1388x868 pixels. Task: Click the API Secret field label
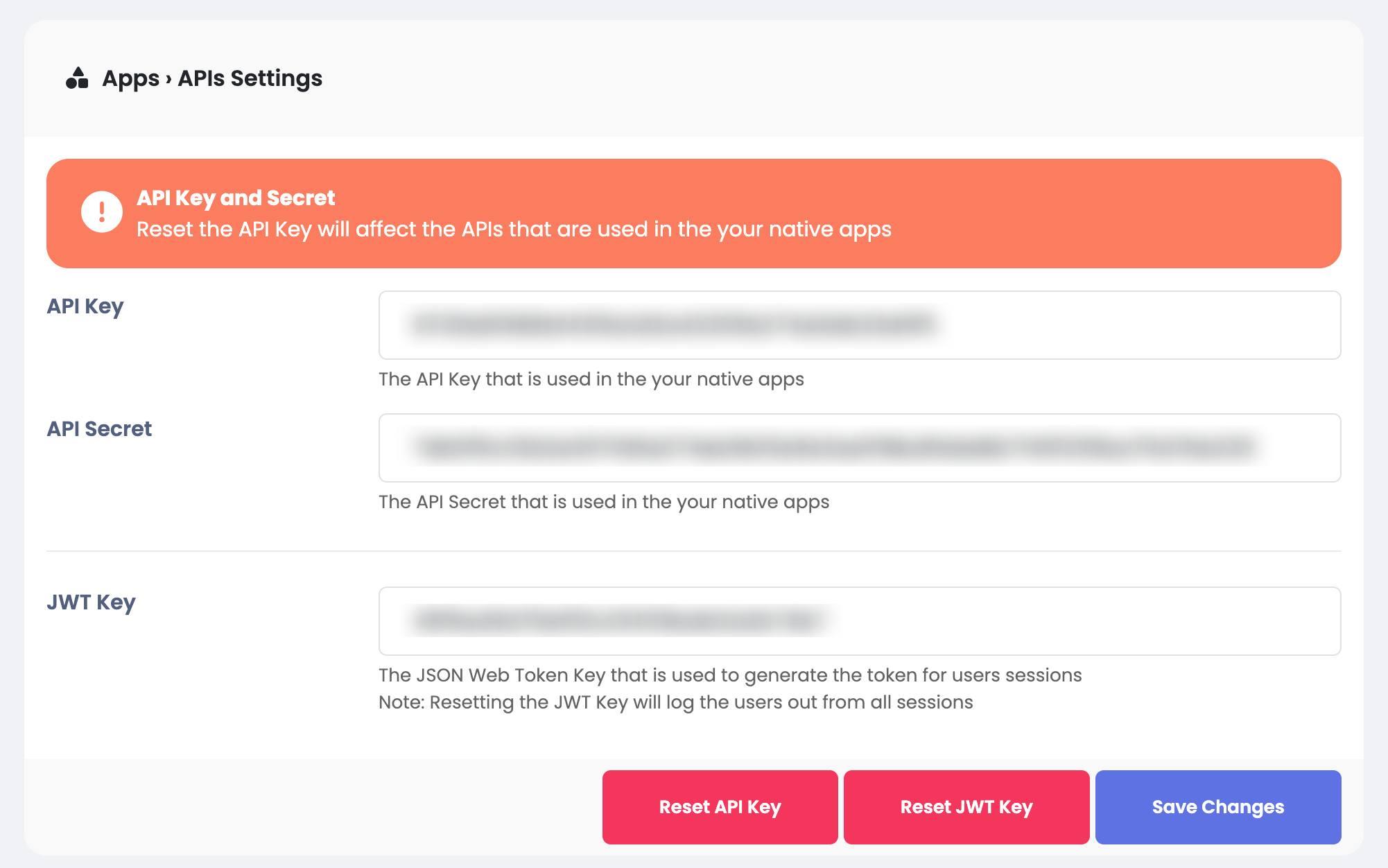tap(99, 429)
